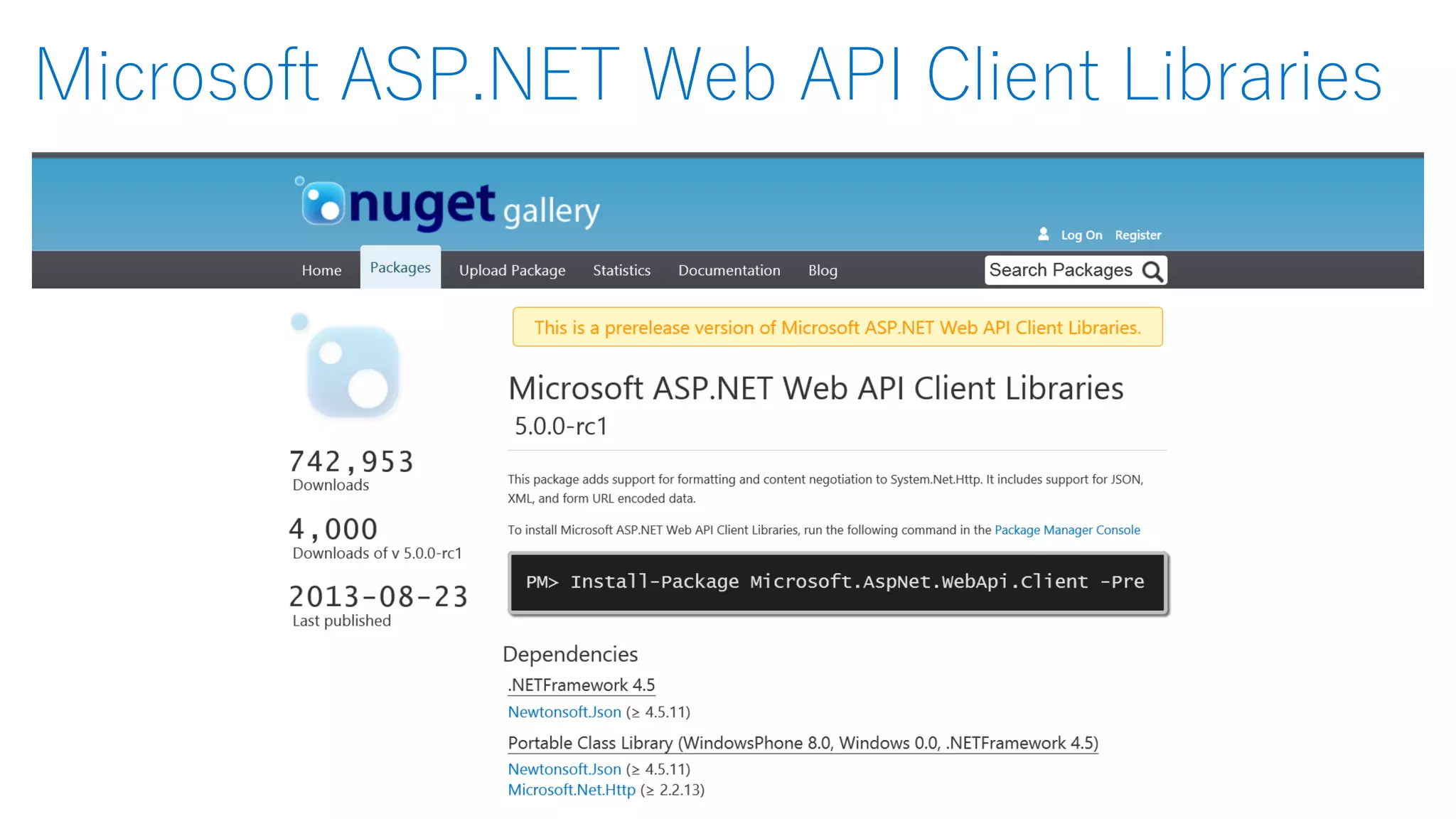Screen dimensions: 1456x819
Task: Open the Microsoft.Net.Http dependency link
Action: click(x=572, y=790)
